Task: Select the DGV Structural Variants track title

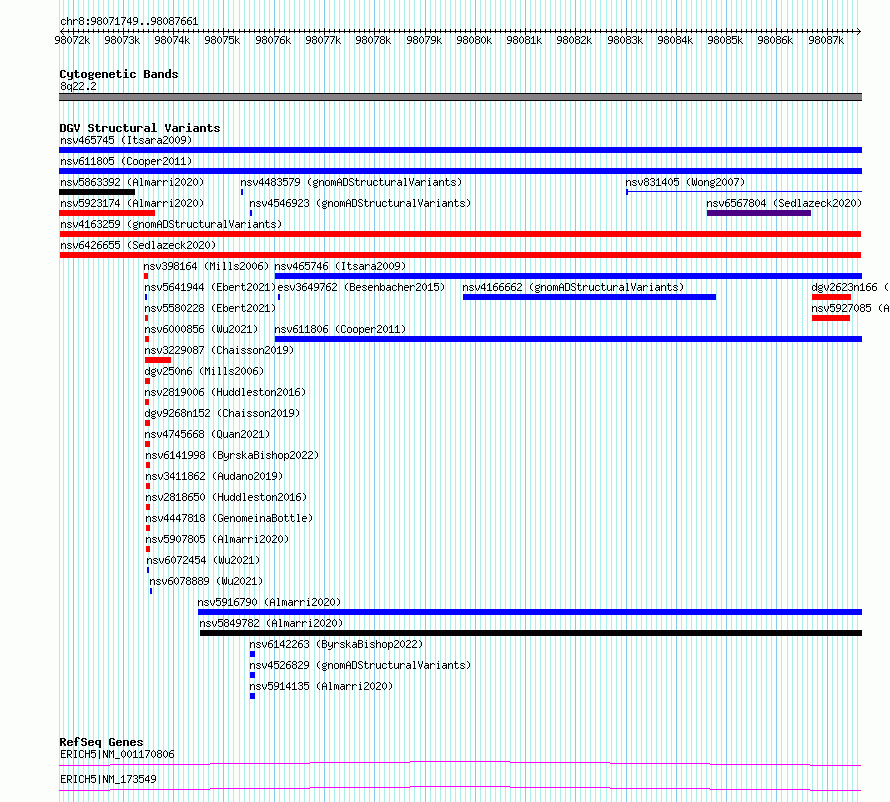Action: tap(140, 128)
